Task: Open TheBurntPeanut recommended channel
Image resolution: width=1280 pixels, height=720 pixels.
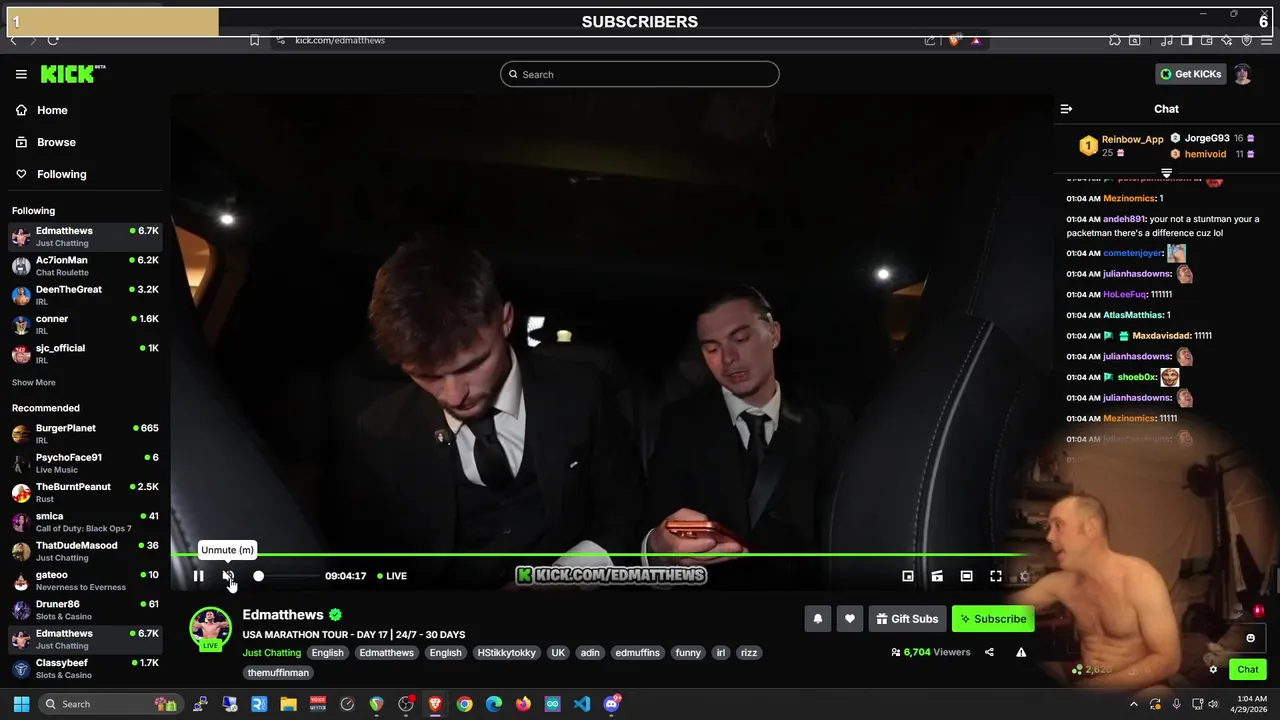Action: (85, 492)
